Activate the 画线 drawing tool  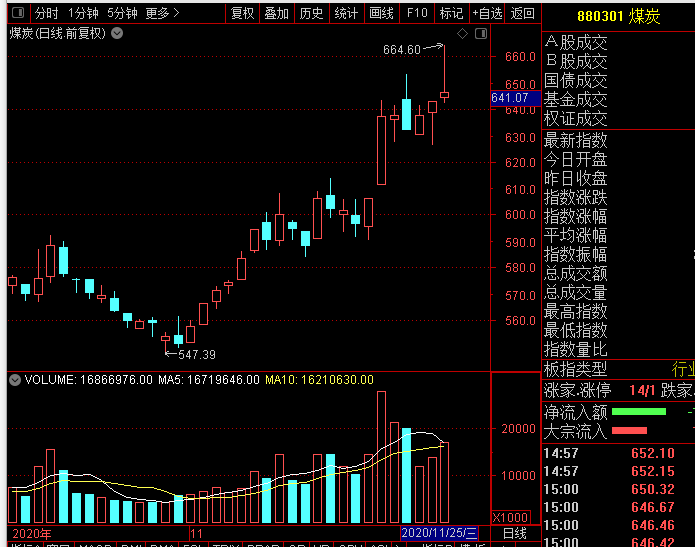pos(381,14)
